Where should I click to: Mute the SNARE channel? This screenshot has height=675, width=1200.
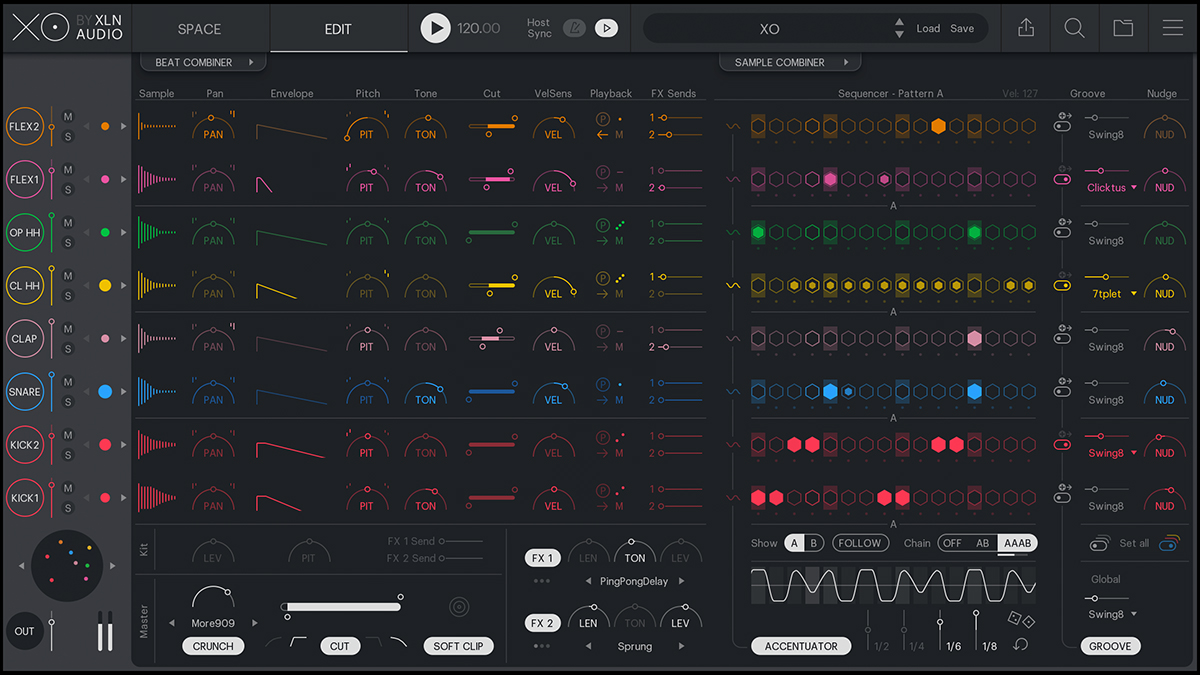68,382
